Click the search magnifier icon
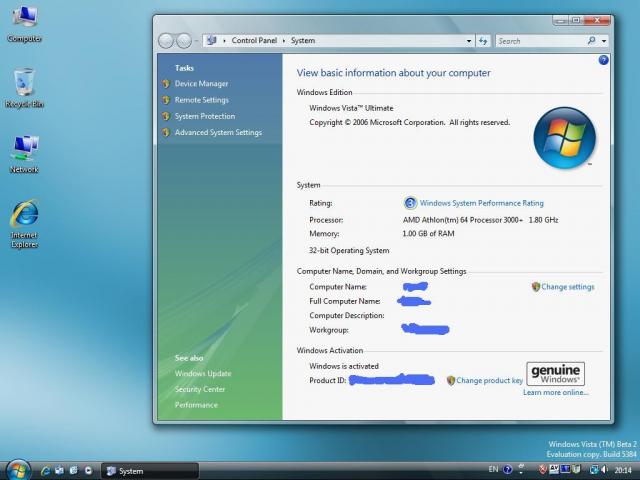The width and height of the screenshot is (640, 480). click(591, 40)
